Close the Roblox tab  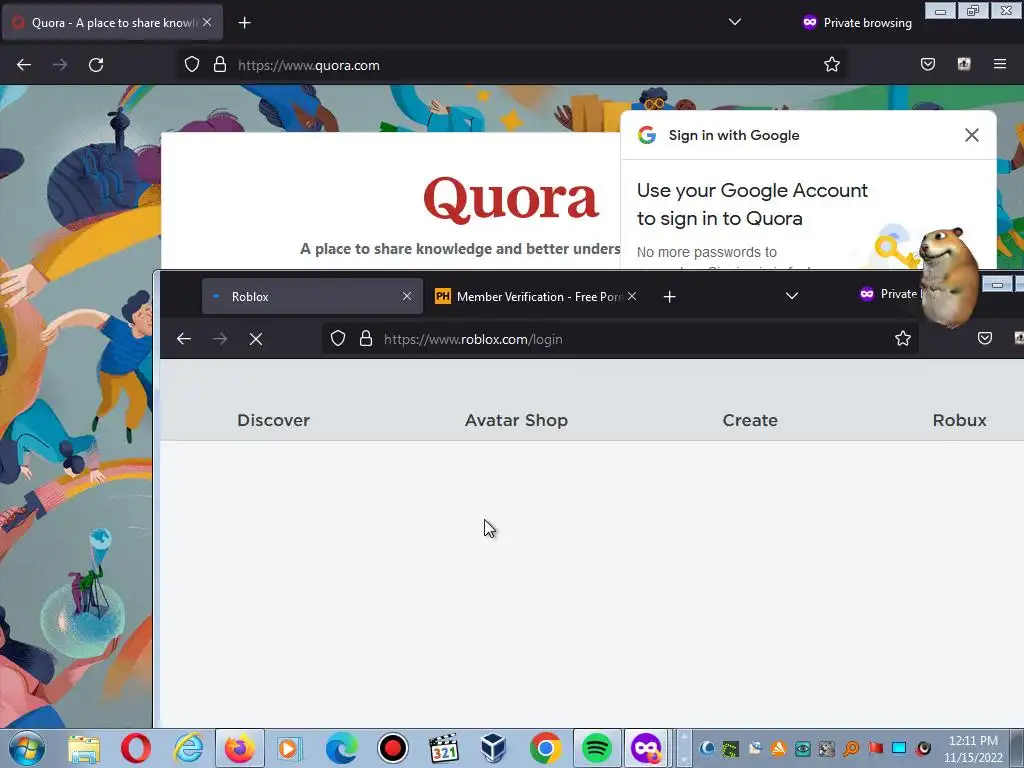coord(407,296)
